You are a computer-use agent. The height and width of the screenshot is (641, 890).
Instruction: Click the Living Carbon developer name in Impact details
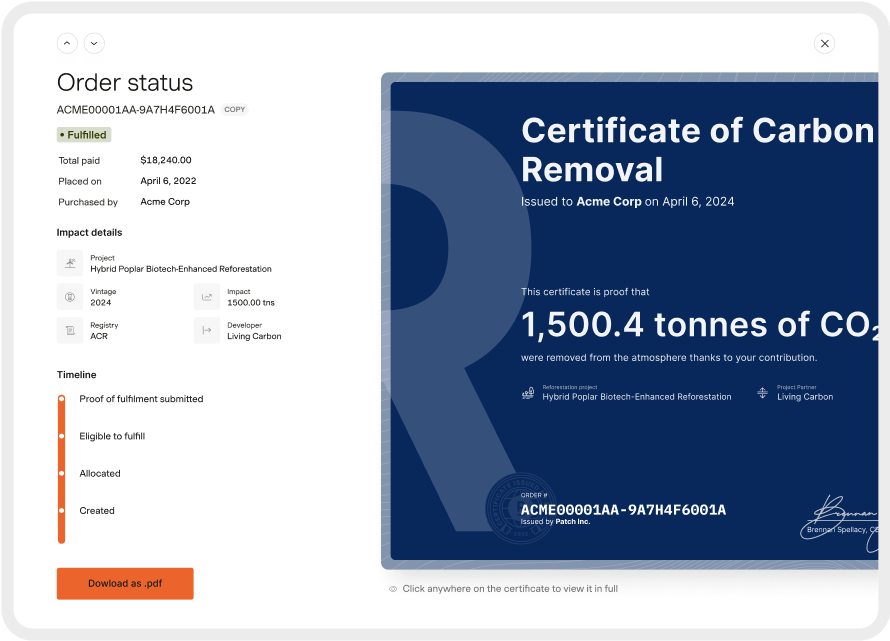(254, 336)
